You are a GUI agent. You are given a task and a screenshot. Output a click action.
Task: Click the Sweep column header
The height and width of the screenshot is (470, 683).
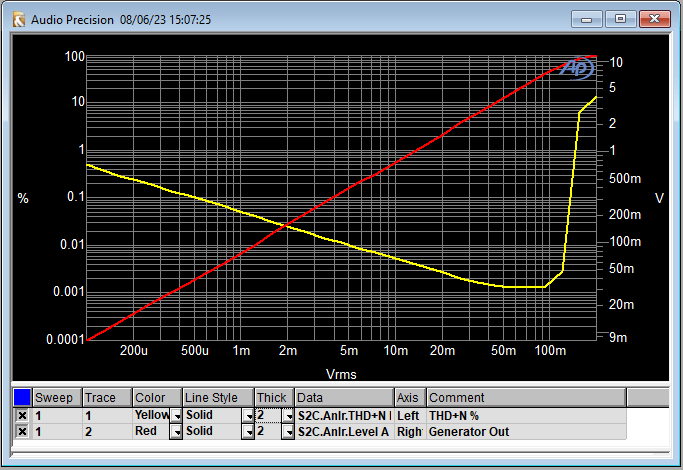click(57, 398)
